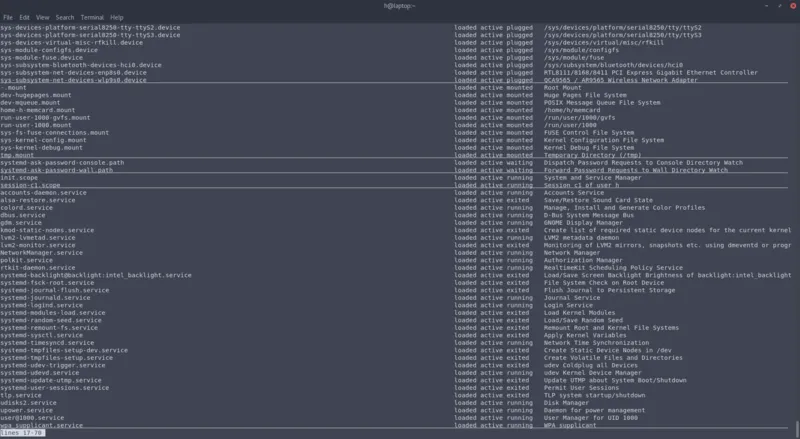Click 'Login Service' description text
This screenshot has height=439, width=800.
(568, 305)
